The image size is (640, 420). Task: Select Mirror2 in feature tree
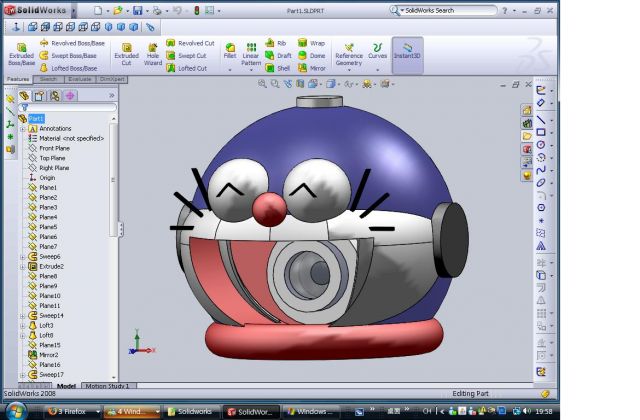(43, 355)
